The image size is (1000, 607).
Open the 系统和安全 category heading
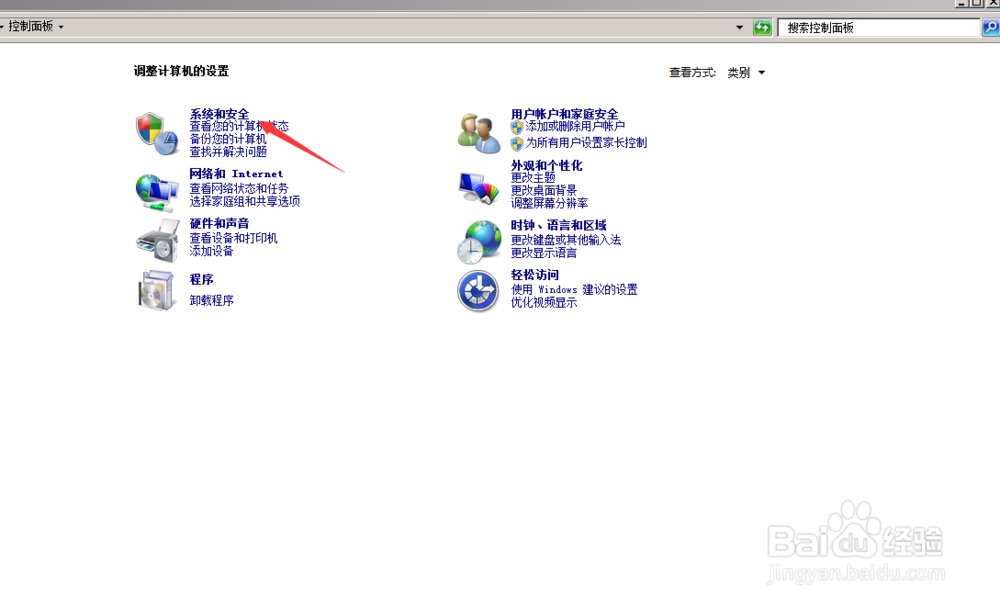click(x=219, y=114)
